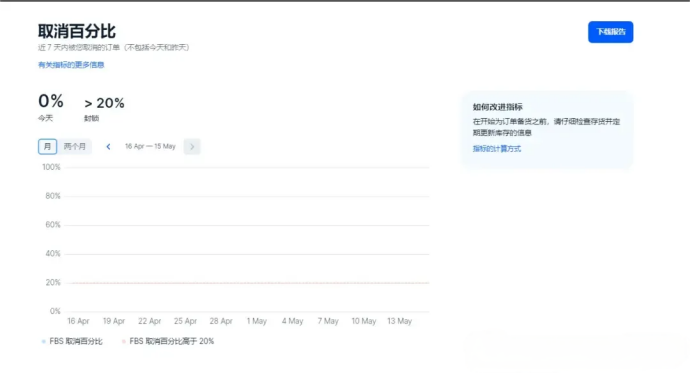Click the FBS 取消百分比高于 20% legend label
Screen dimensions: 690x377
click(x=172, y=341)
